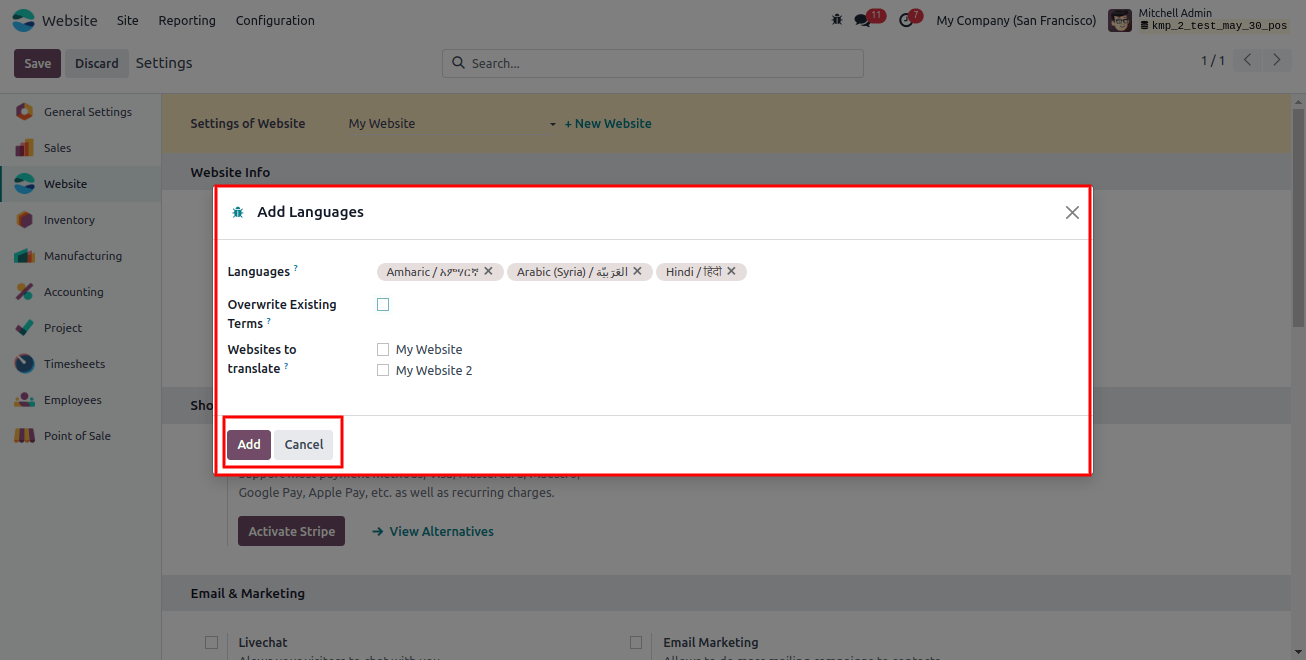Go to previous record arrow
This screenshot has height=660, width=1306.
click(1247, 60)
